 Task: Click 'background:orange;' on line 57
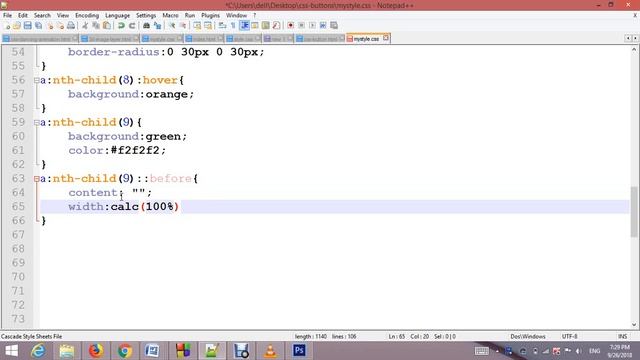click(x=131, y=94)
